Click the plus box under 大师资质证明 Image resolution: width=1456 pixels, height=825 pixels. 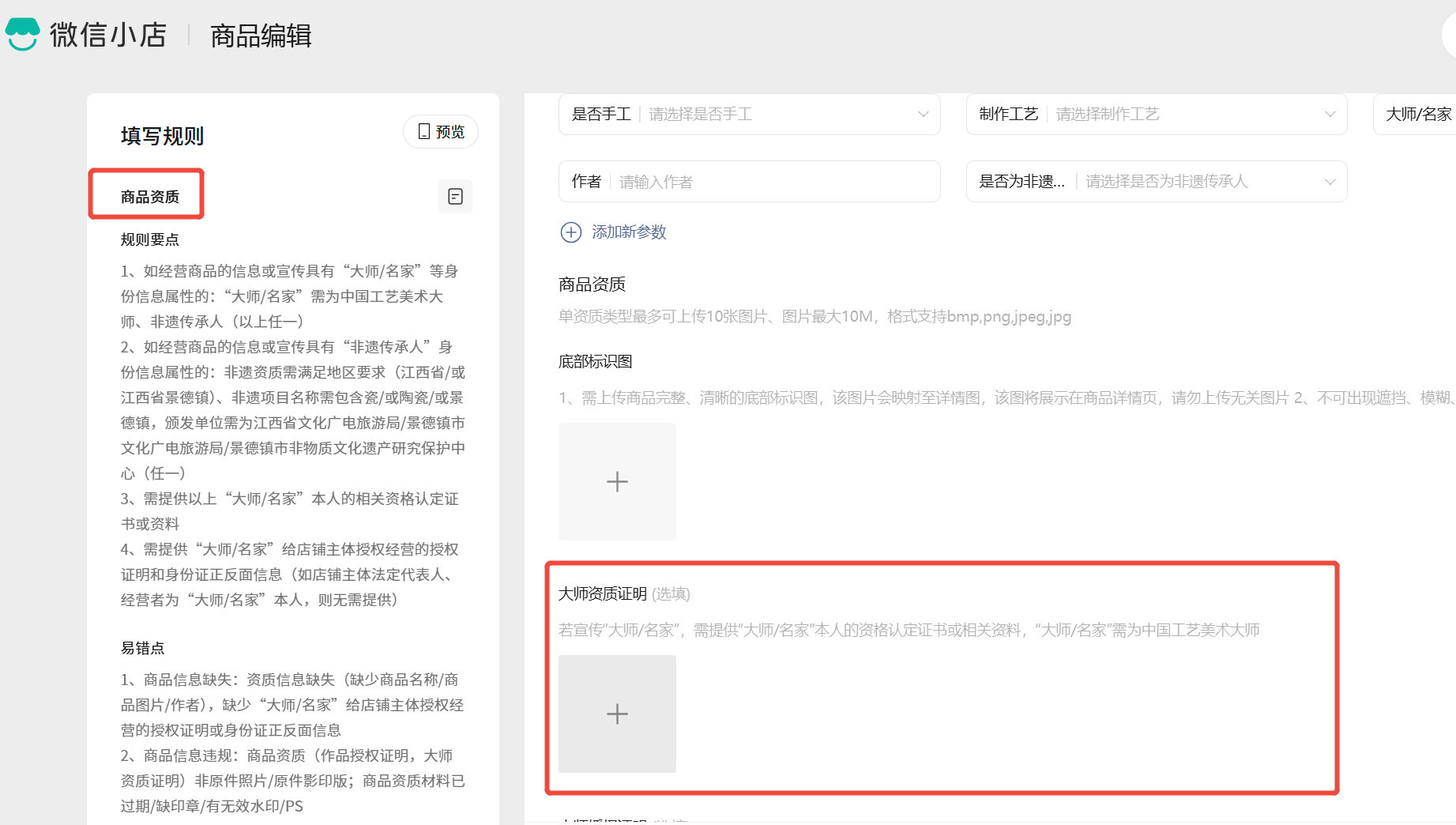617,714
